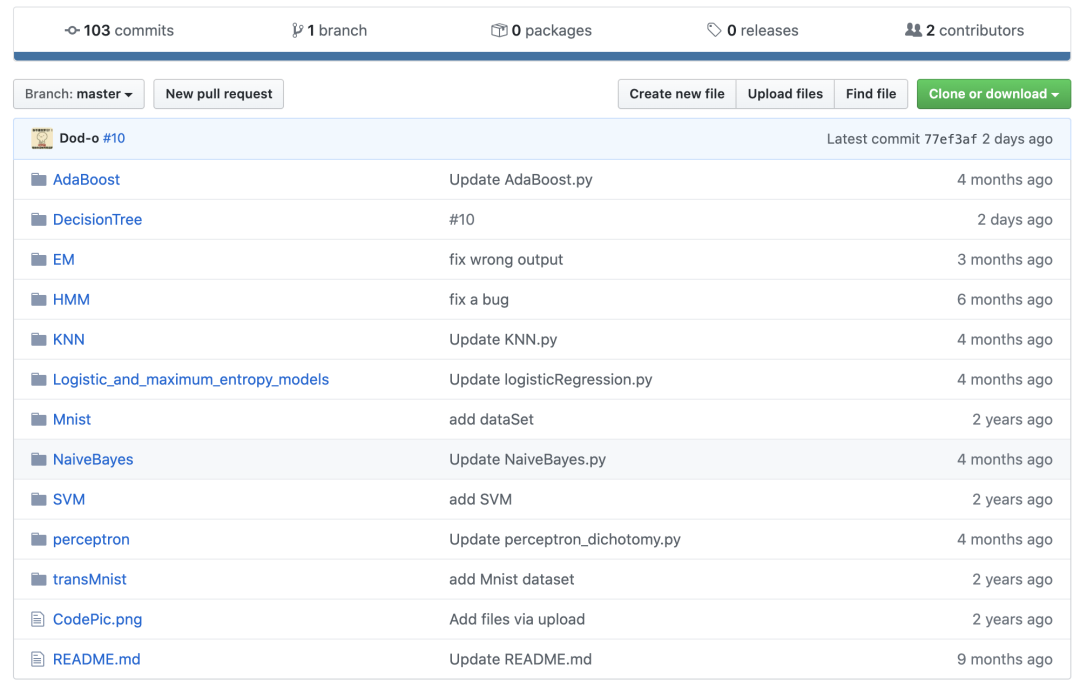1080x685 pixels.
Task: Click the Dod-o user avatar
Action: click(42, 139)
